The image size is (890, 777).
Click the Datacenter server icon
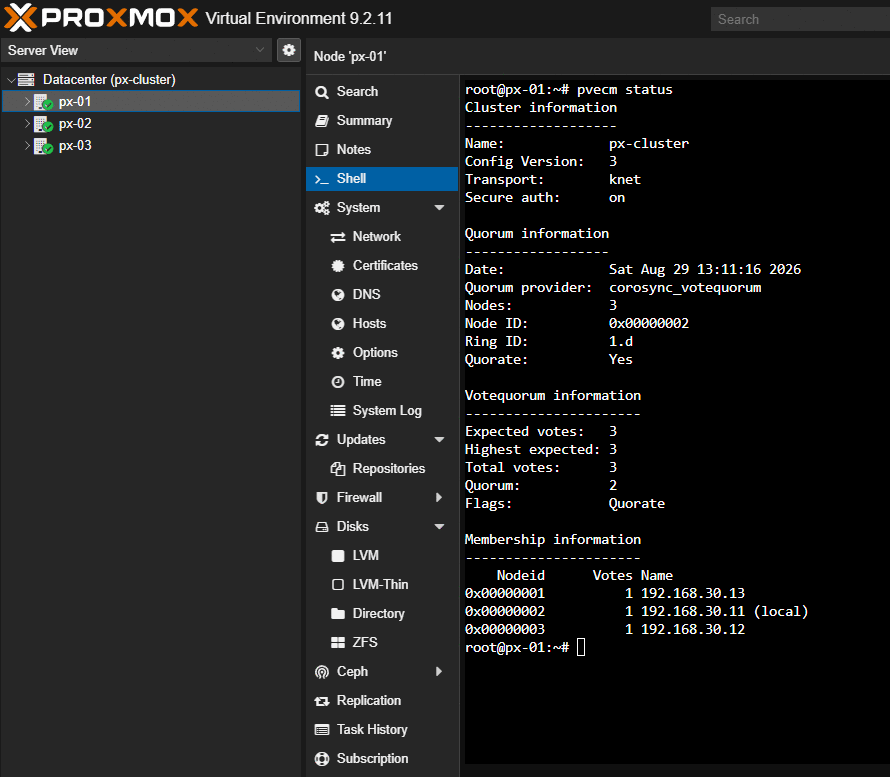pos(26,79)
